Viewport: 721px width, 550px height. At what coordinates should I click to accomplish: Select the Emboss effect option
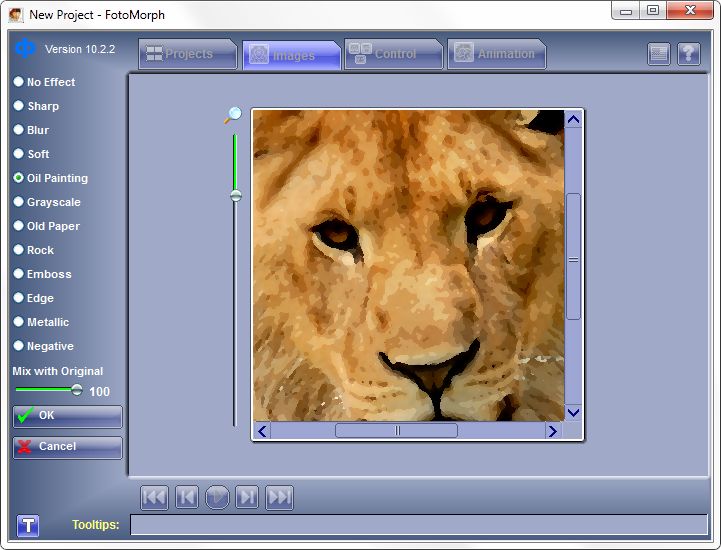coord(43,274)
